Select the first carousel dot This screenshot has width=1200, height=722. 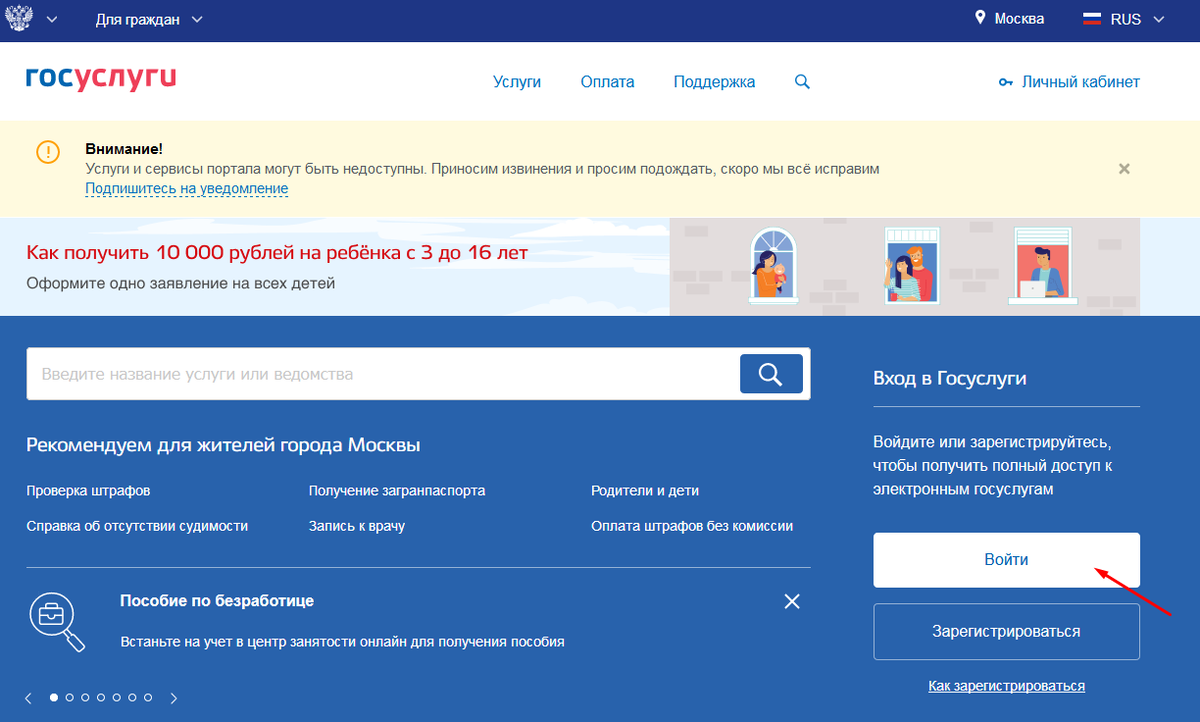click(54, 697)
